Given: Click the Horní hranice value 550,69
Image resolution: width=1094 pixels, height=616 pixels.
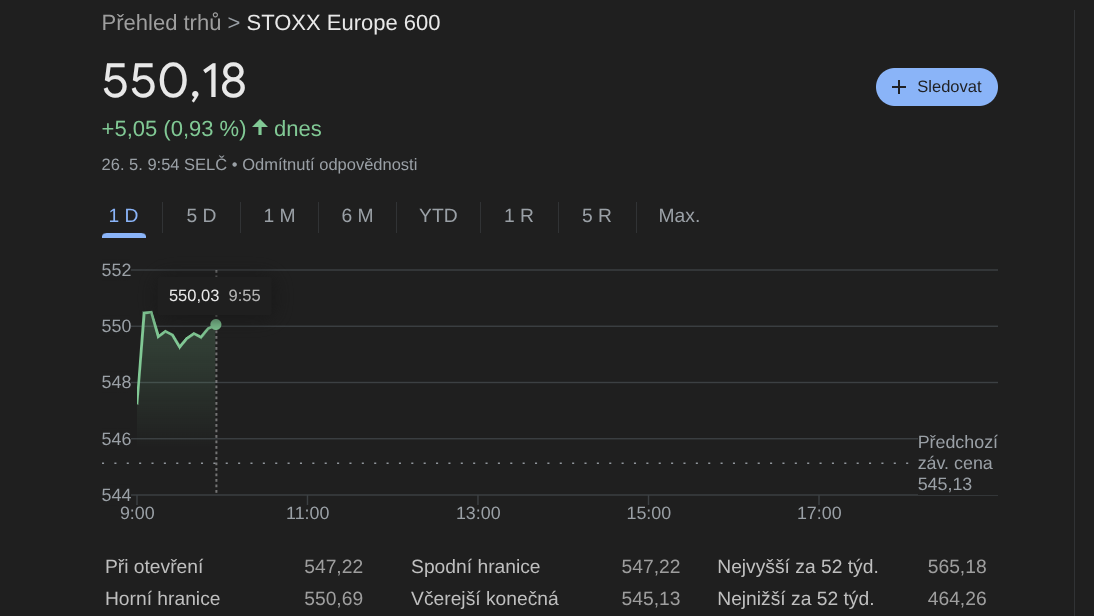Looking at the screenshot, I should 334,599.
